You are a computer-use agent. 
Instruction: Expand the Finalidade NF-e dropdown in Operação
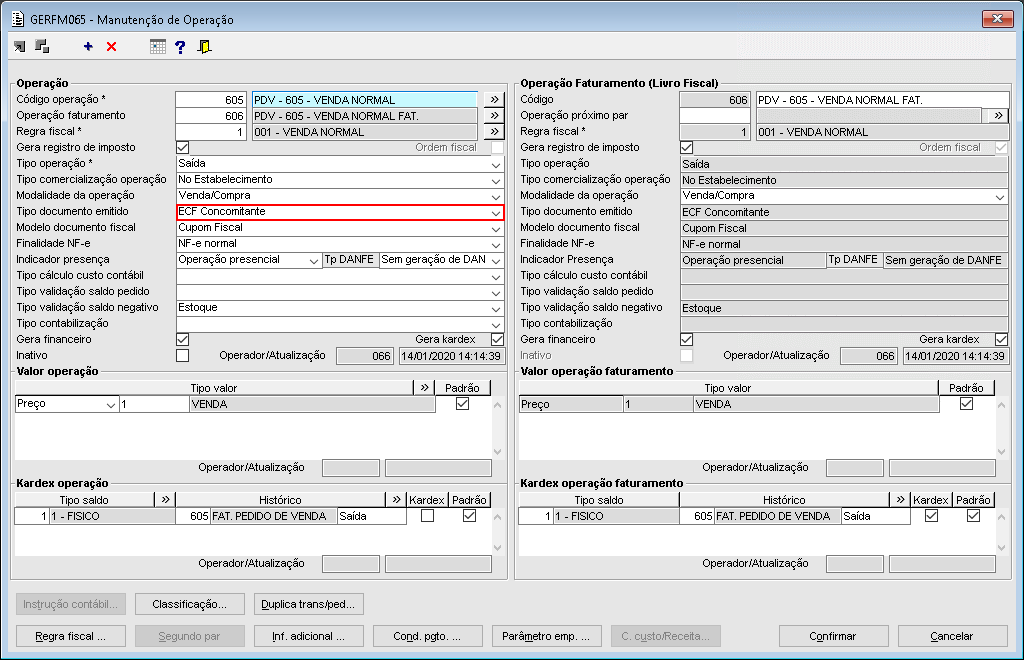pyautogui.click(x=496, y=244)
